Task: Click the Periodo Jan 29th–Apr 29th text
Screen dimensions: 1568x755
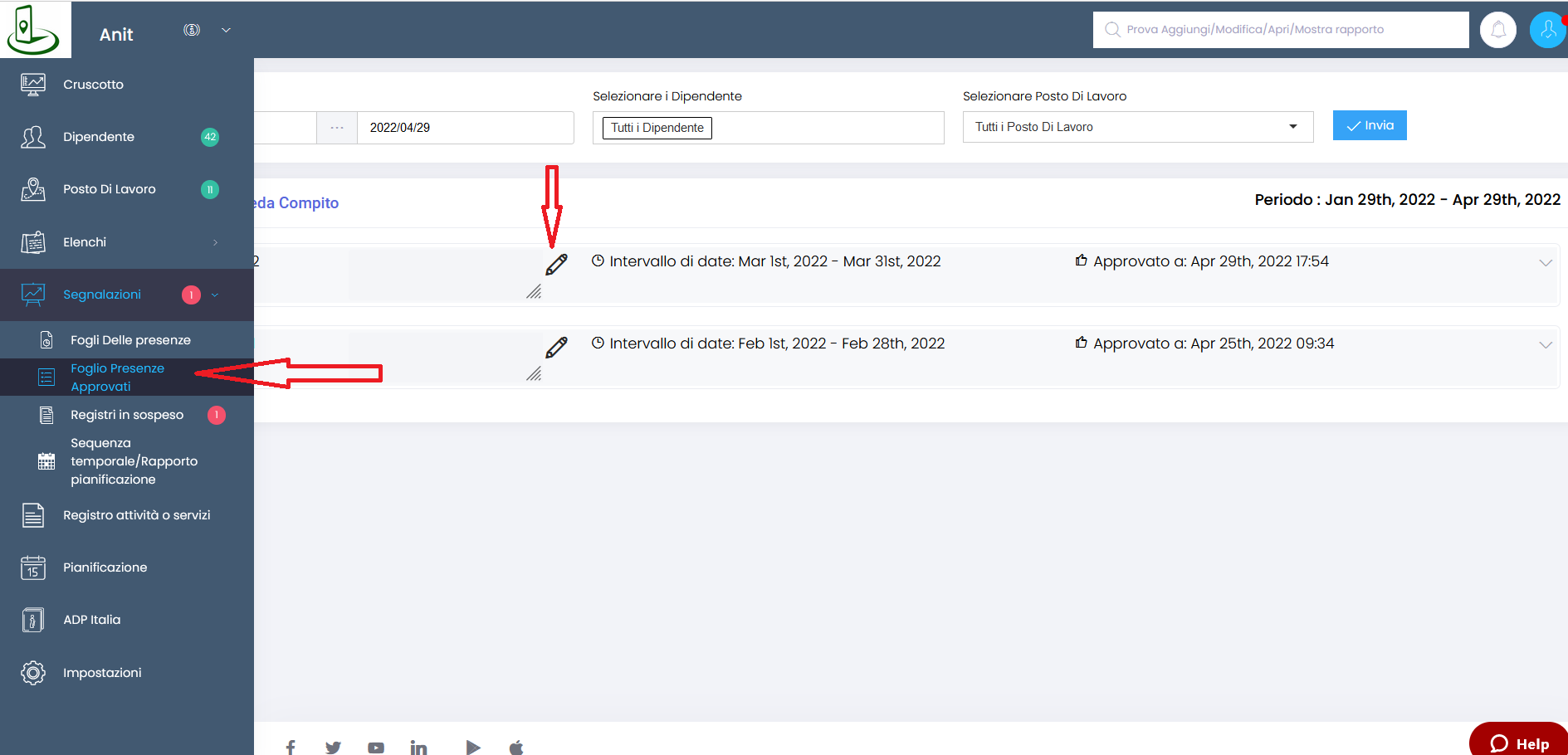Action: pos(1408,200)
